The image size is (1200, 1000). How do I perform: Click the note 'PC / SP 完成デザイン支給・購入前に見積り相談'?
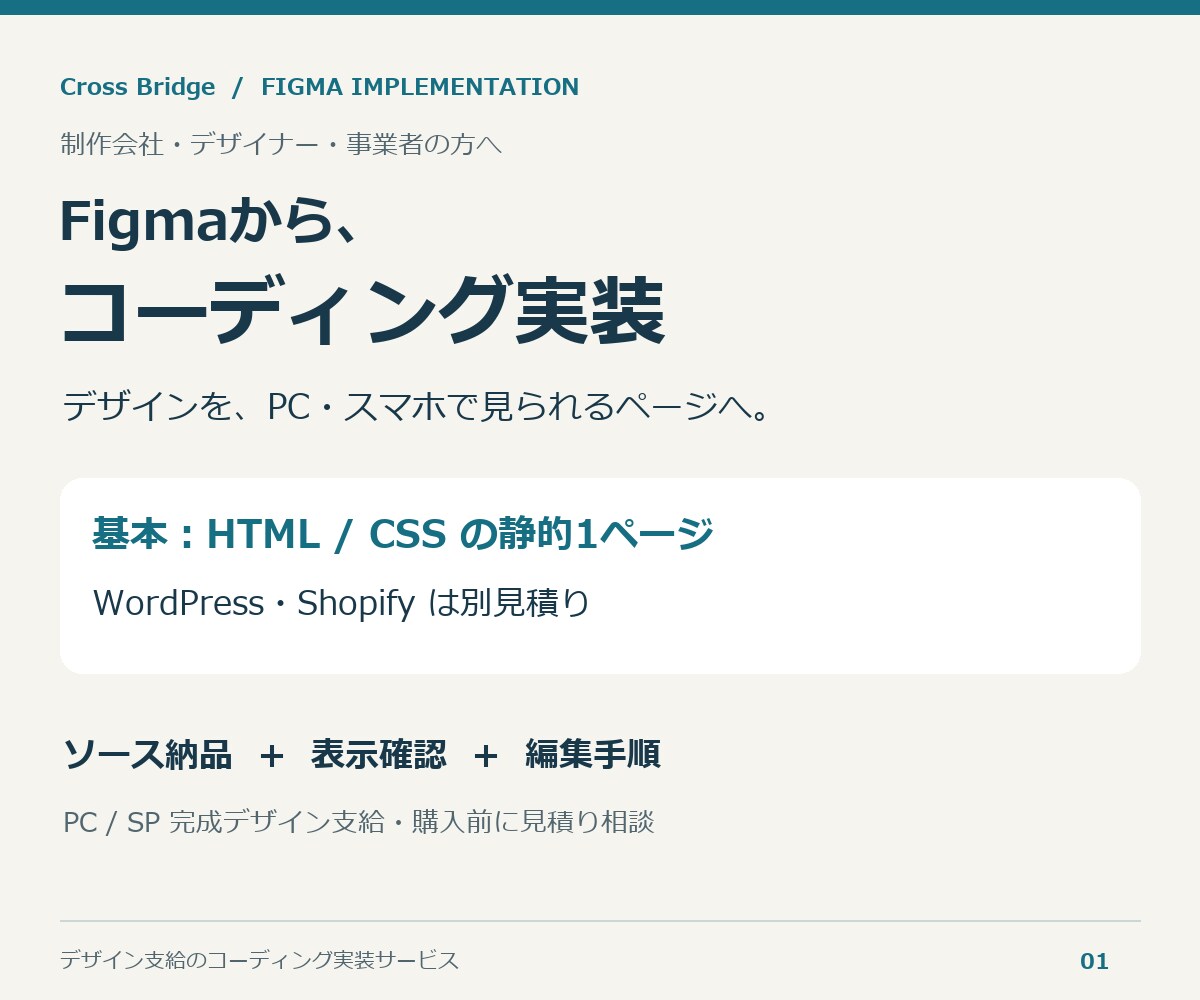[359, 822]
